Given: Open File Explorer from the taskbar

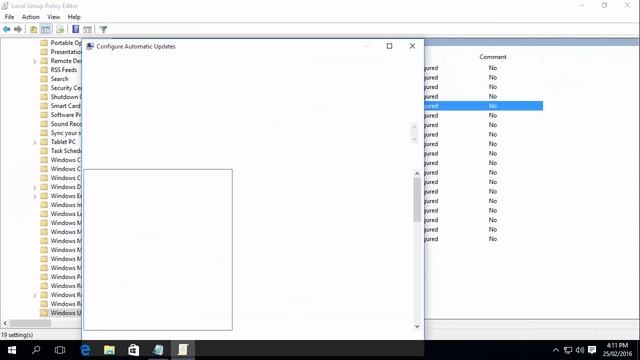Looking at the screenshot, I should point(109,350).
